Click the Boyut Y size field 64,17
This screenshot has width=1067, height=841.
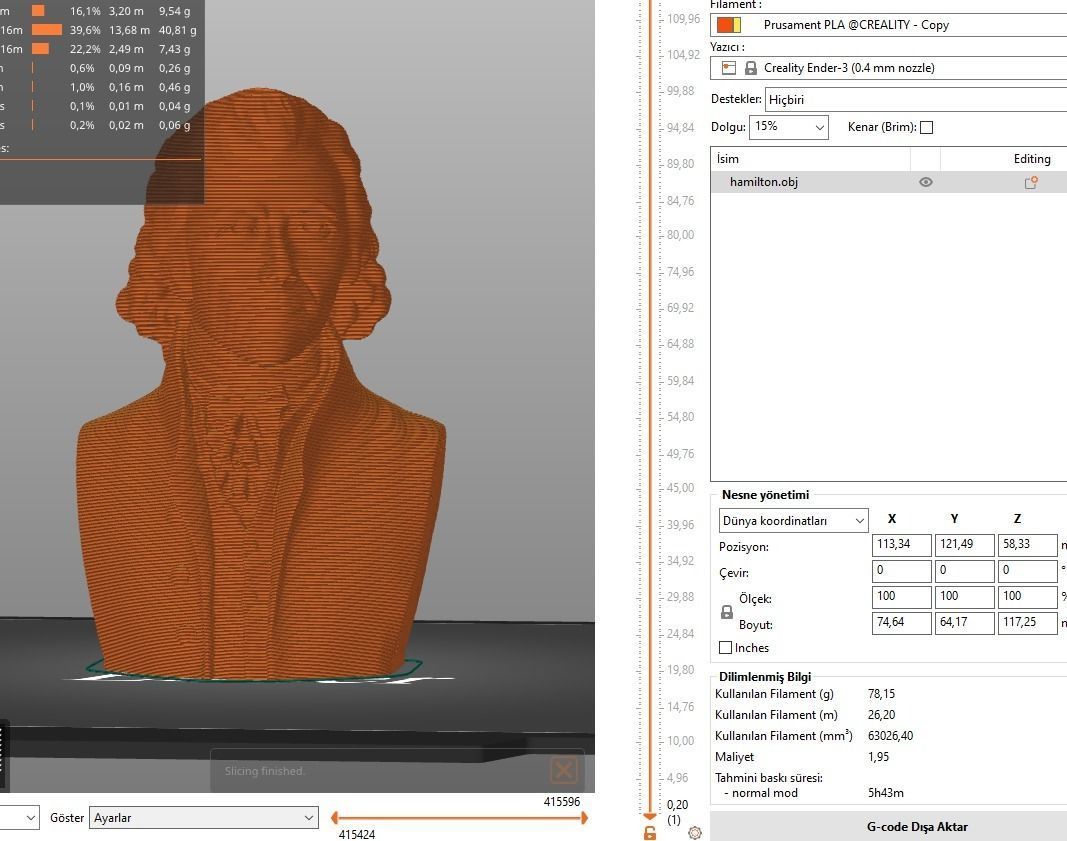pos(964,623)
